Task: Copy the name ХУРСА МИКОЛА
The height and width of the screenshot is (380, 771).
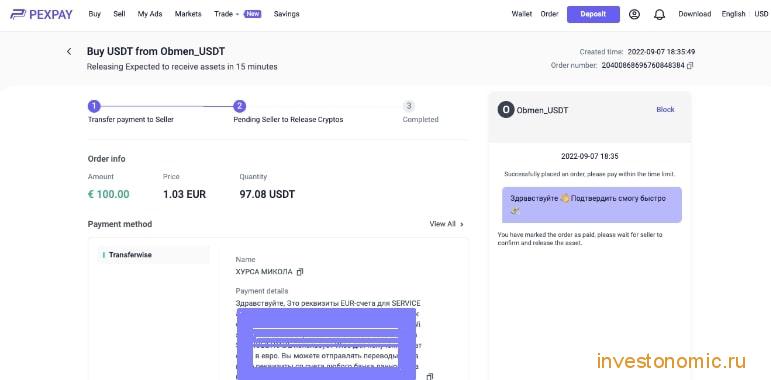Action: coord(300,271)
